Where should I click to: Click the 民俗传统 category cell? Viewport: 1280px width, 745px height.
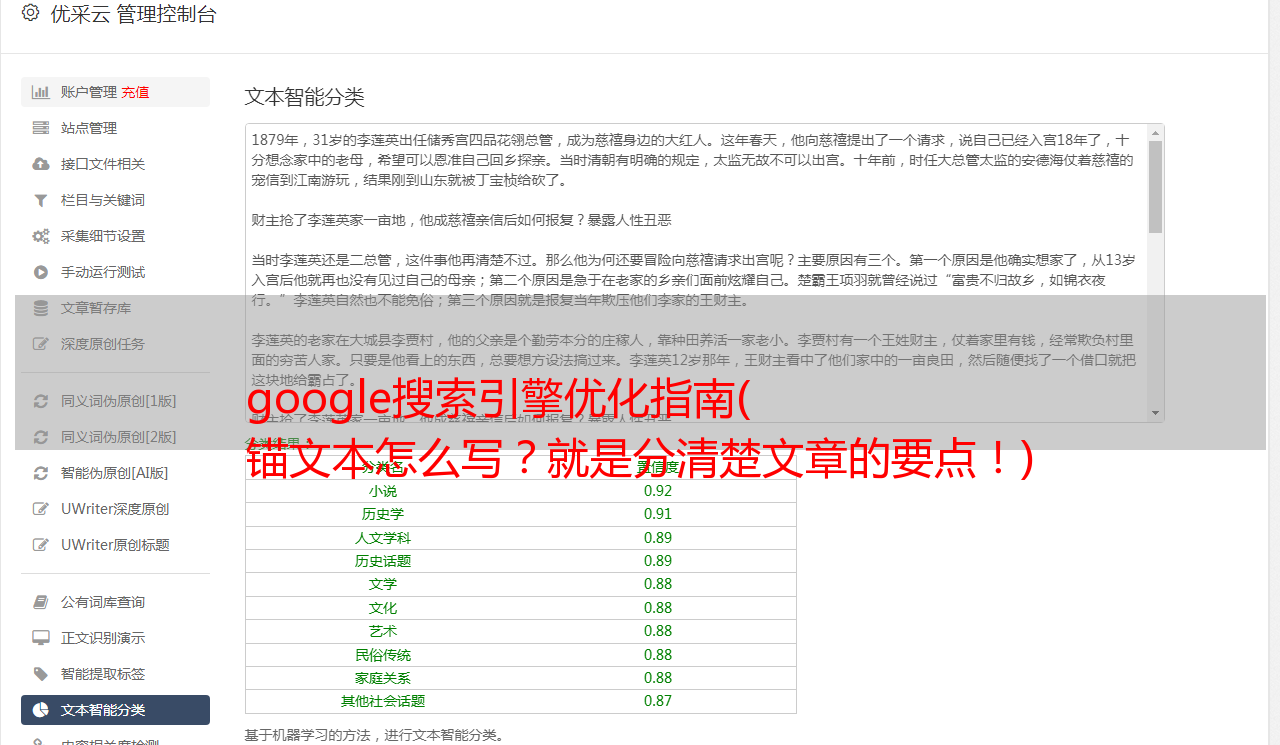tap(383, 655)
